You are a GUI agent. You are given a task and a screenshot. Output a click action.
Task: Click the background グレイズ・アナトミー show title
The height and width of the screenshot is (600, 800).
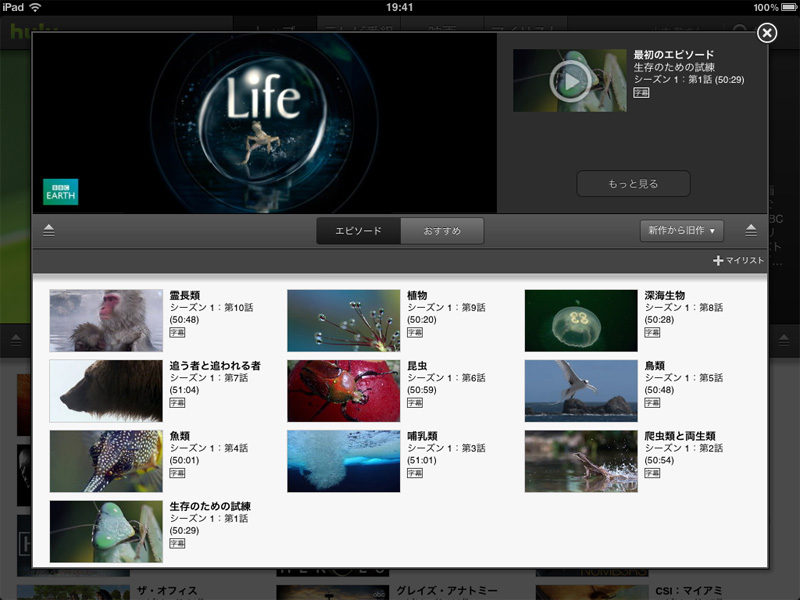pos(446,591)
